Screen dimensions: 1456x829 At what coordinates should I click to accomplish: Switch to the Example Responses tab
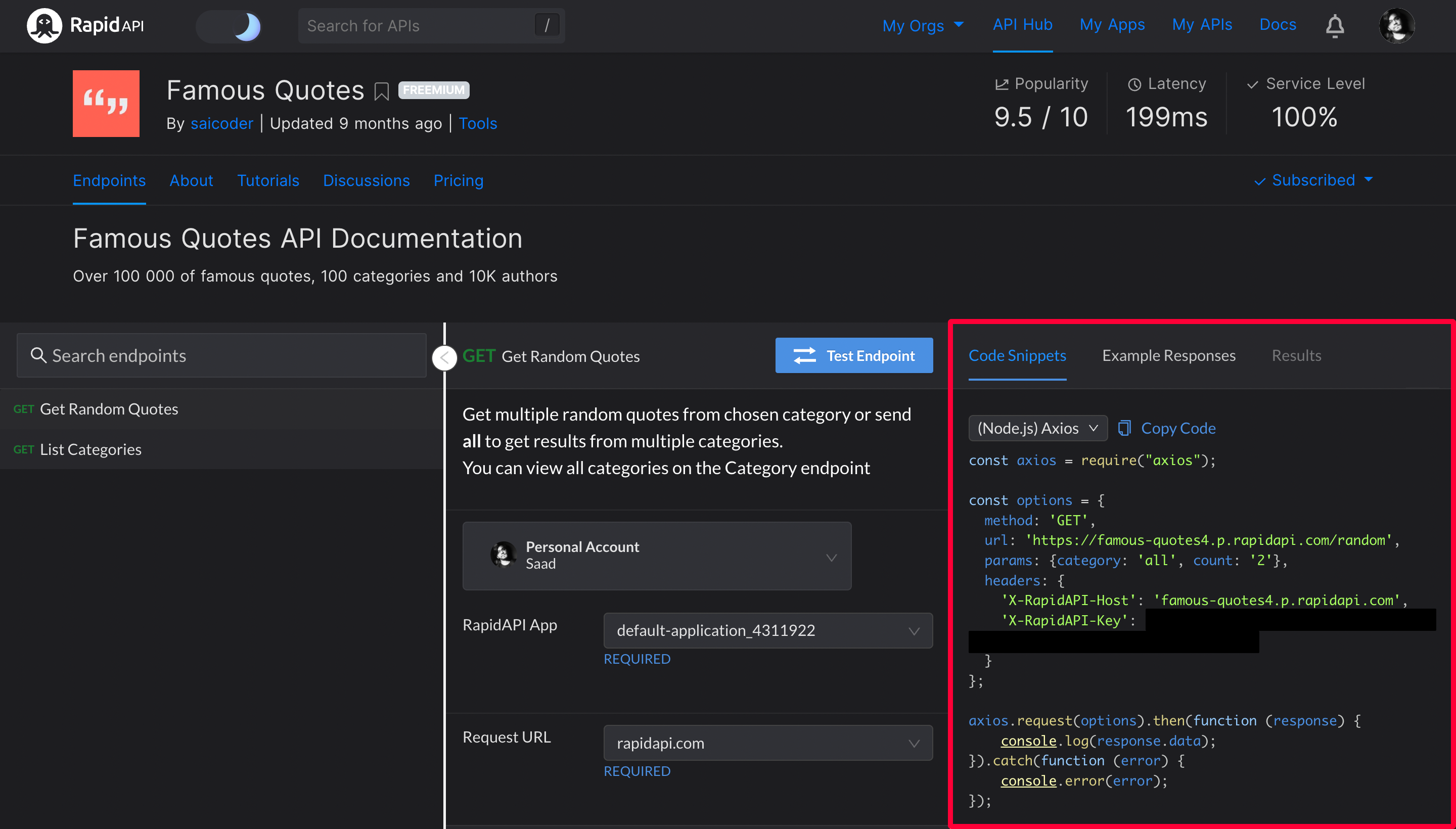pyautogui.click(x=1168, y=356)
